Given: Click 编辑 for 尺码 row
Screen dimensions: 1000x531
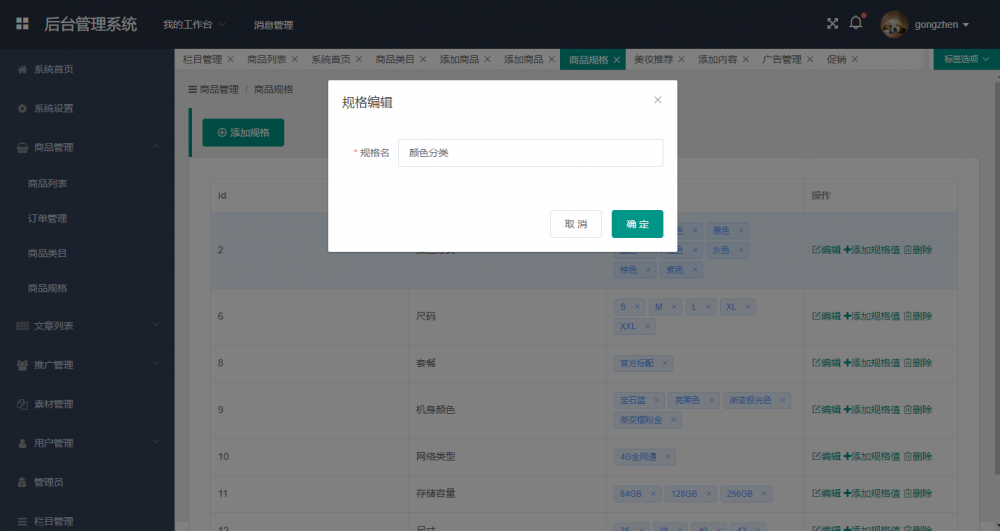Looking at the screenshot, I should (x=826, y=316).
